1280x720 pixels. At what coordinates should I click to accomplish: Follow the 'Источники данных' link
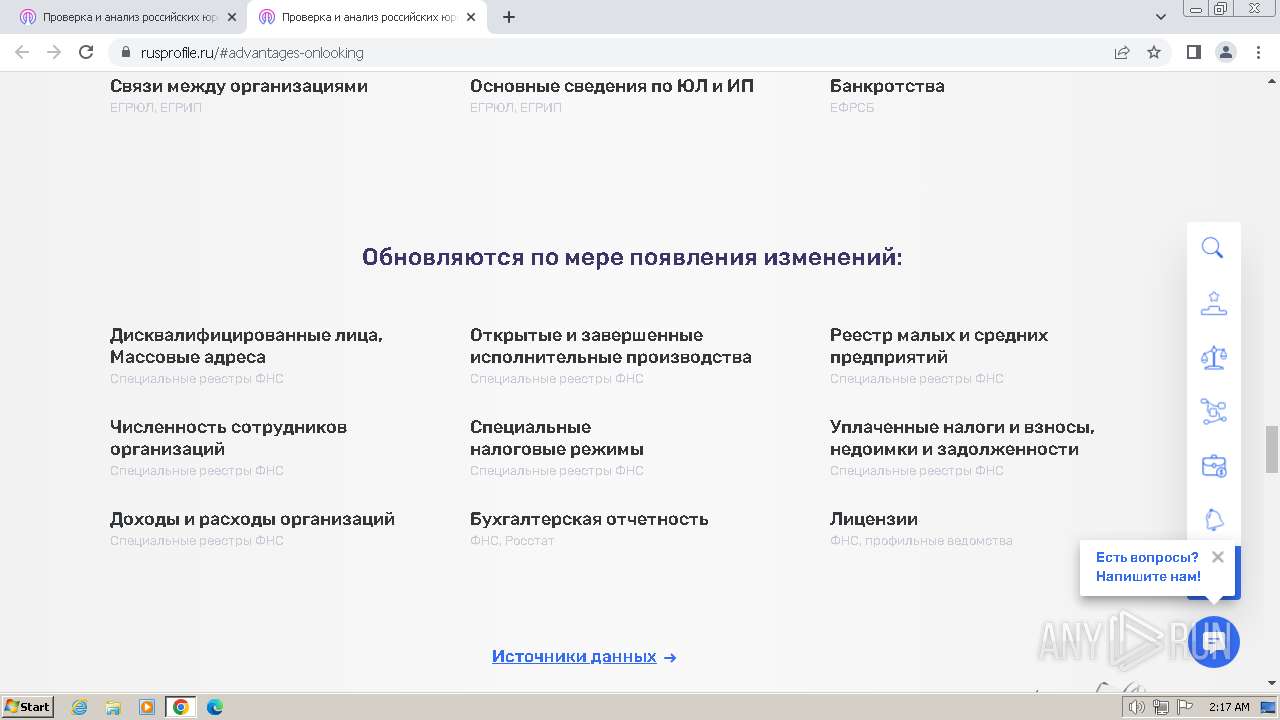pos(574,657)
